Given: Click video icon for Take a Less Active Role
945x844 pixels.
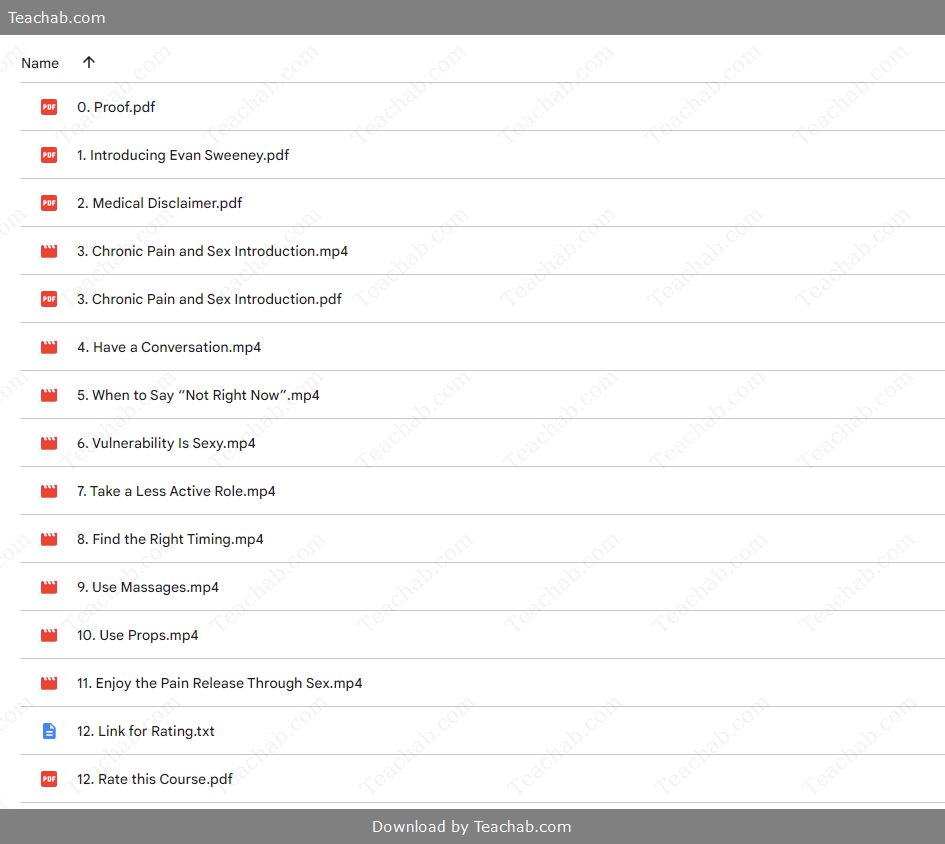Looking at the screenshot, I should 49,491.
